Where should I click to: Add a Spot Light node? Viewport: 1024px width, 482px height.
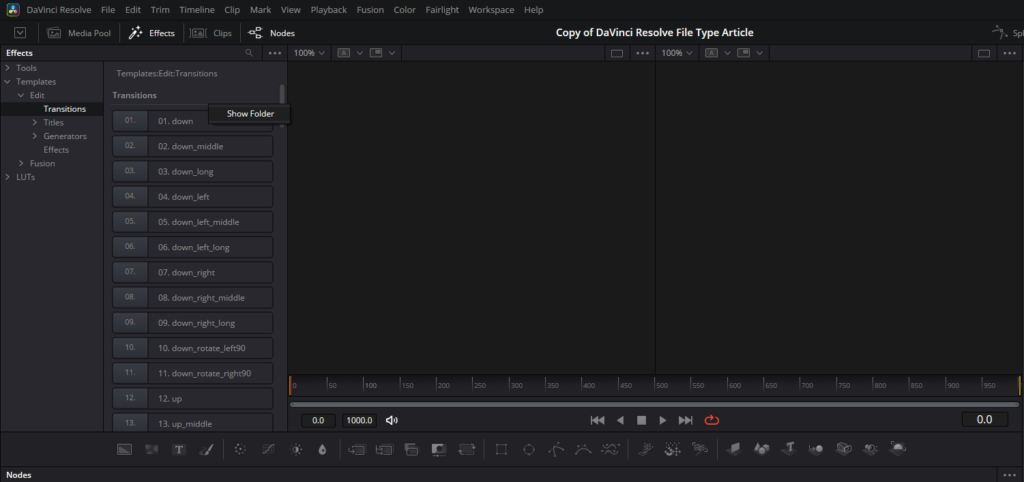[871, 449]
